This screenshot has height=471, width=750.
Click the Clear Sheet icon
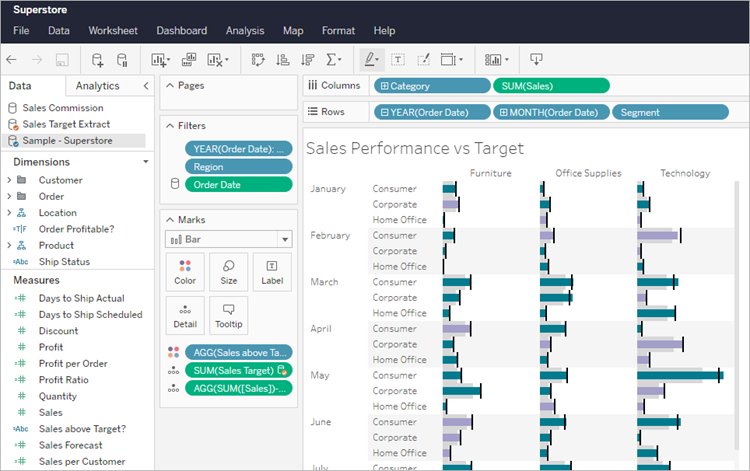tap(217, 60)
